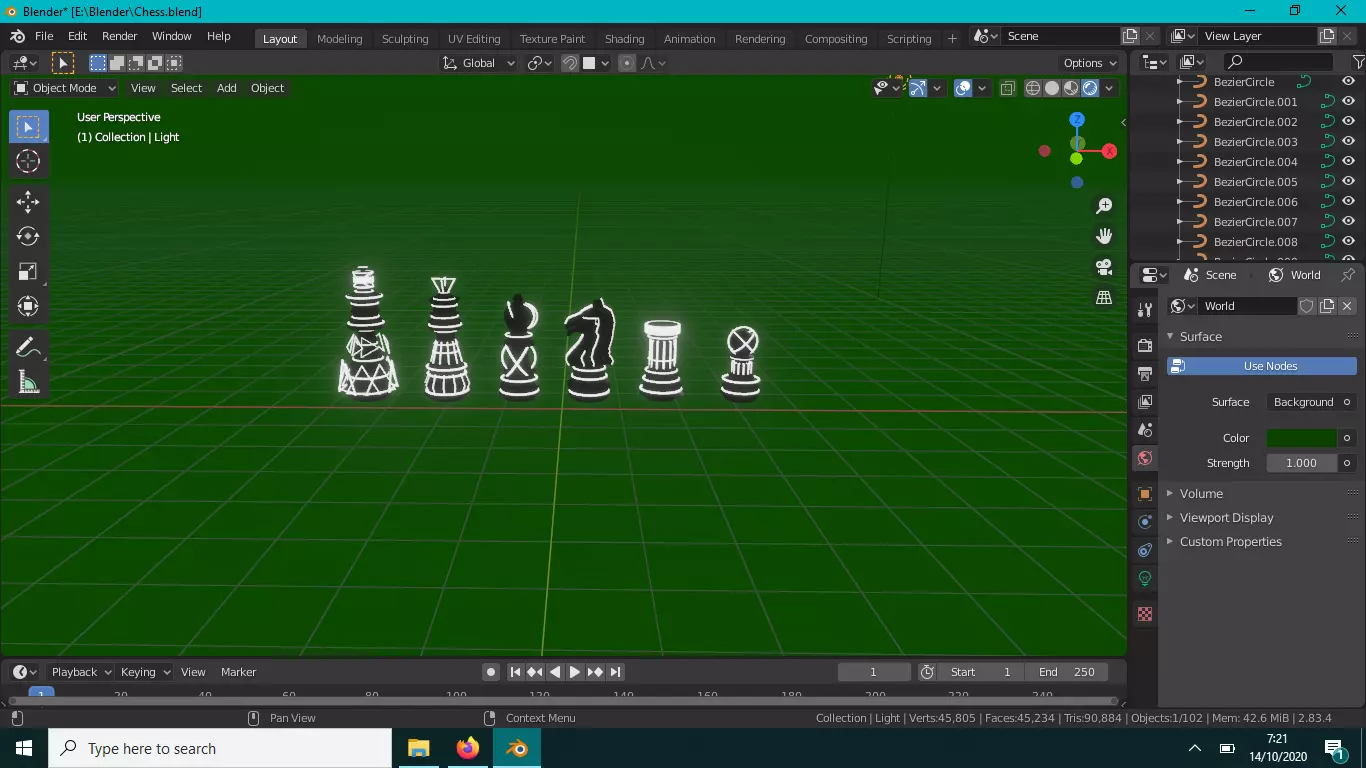Toggle snapping magnet in the header
The height and width of the screenshot is (768, 1366).
coord(570,63)
